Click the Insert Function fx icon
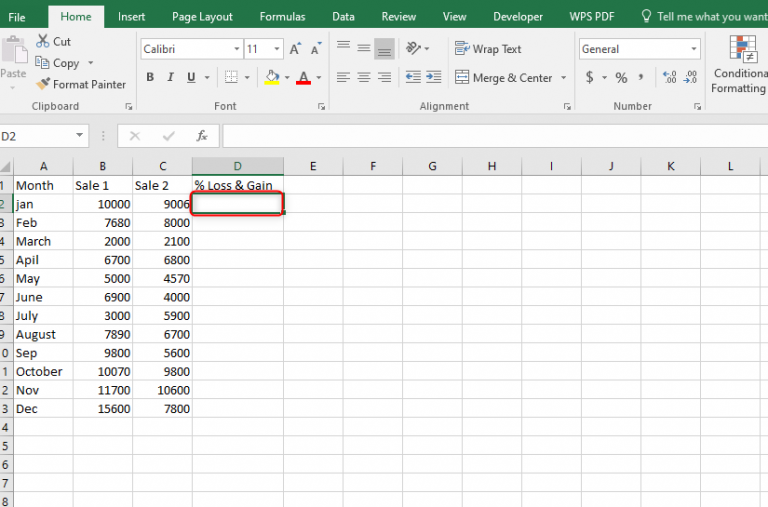768x507 pixels. coord(202,136)
